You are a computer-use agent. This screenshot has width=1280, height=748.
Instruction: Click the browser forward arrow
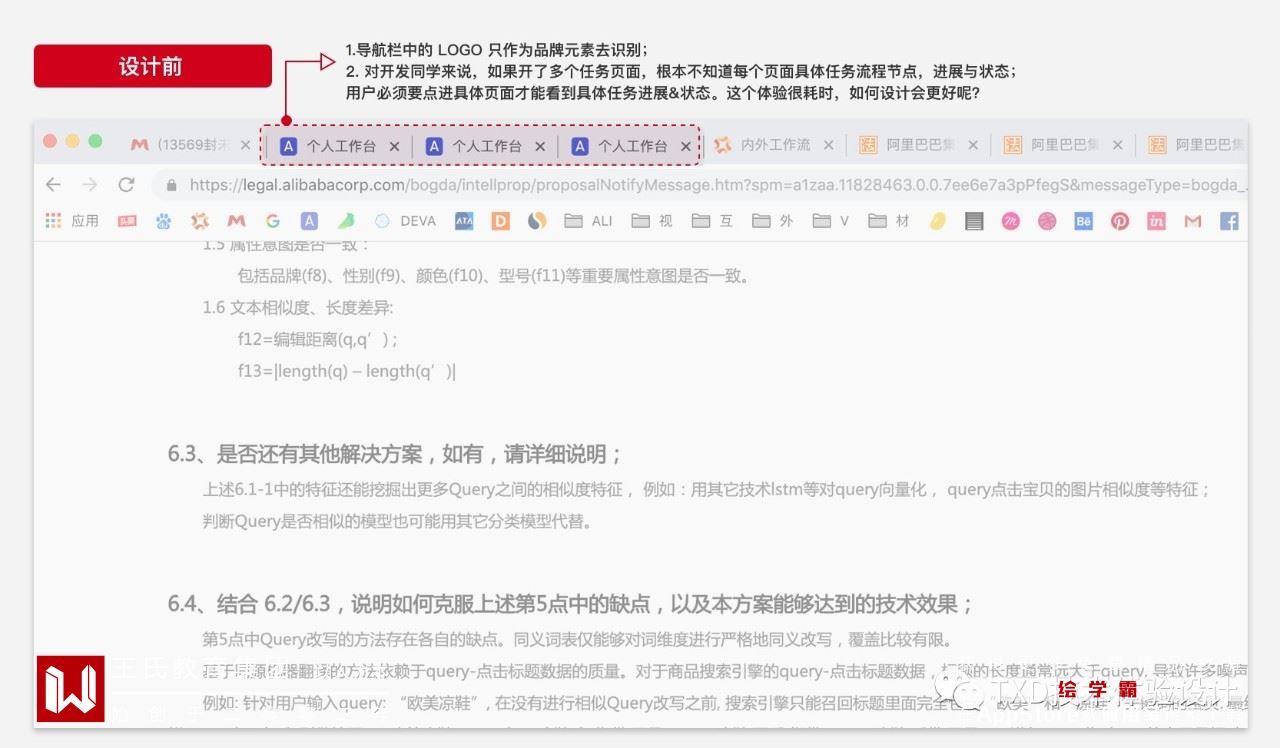click(x=90, y=185)
